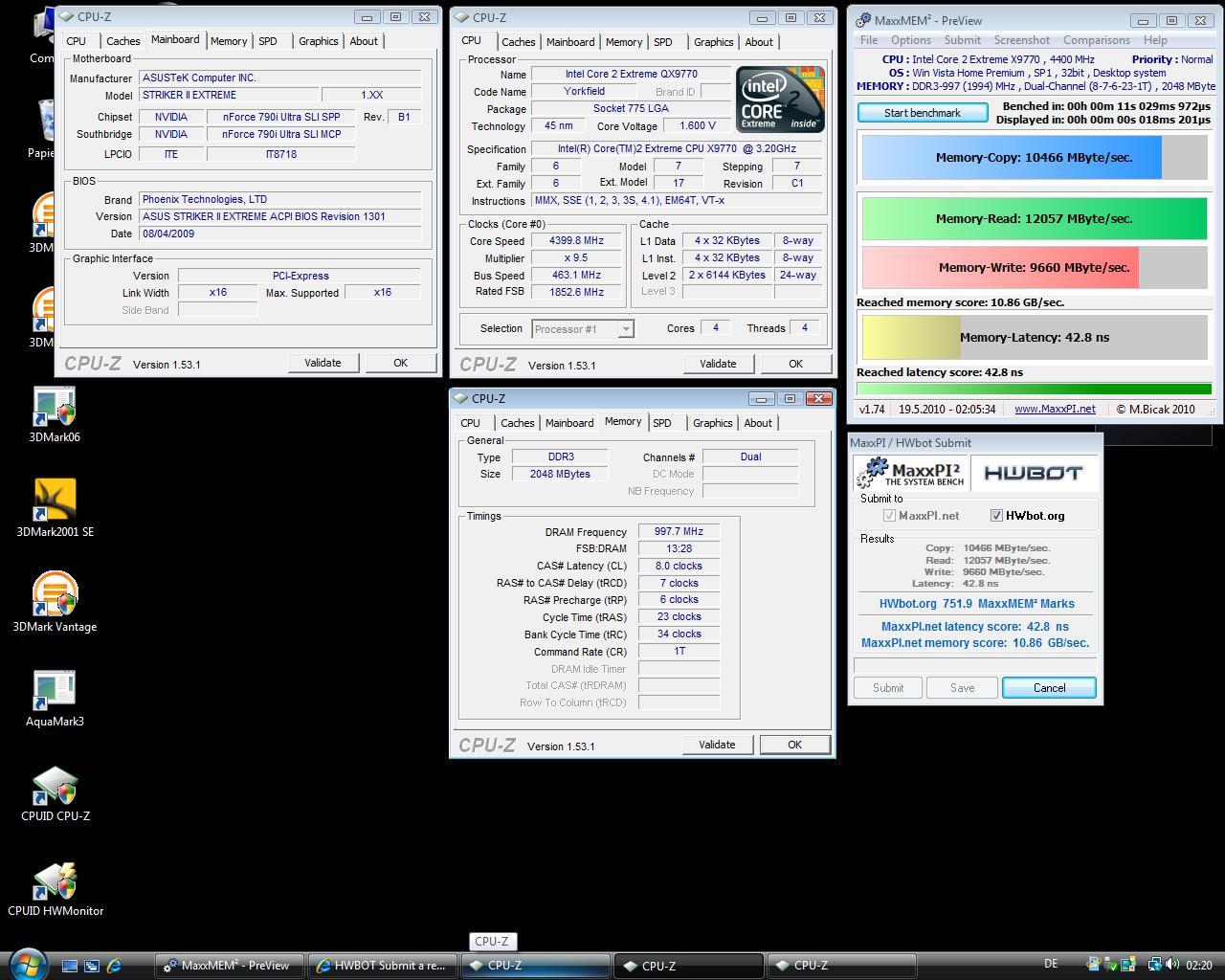
Task: Select SPD tab in the Memory CPU-Z window
Action: tap(661, 423)
